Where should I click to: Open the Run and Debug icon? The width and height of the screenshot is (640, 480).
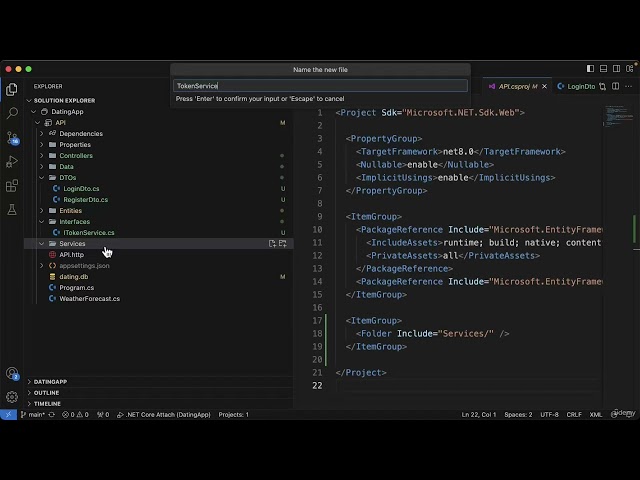[x=12, y=162]
